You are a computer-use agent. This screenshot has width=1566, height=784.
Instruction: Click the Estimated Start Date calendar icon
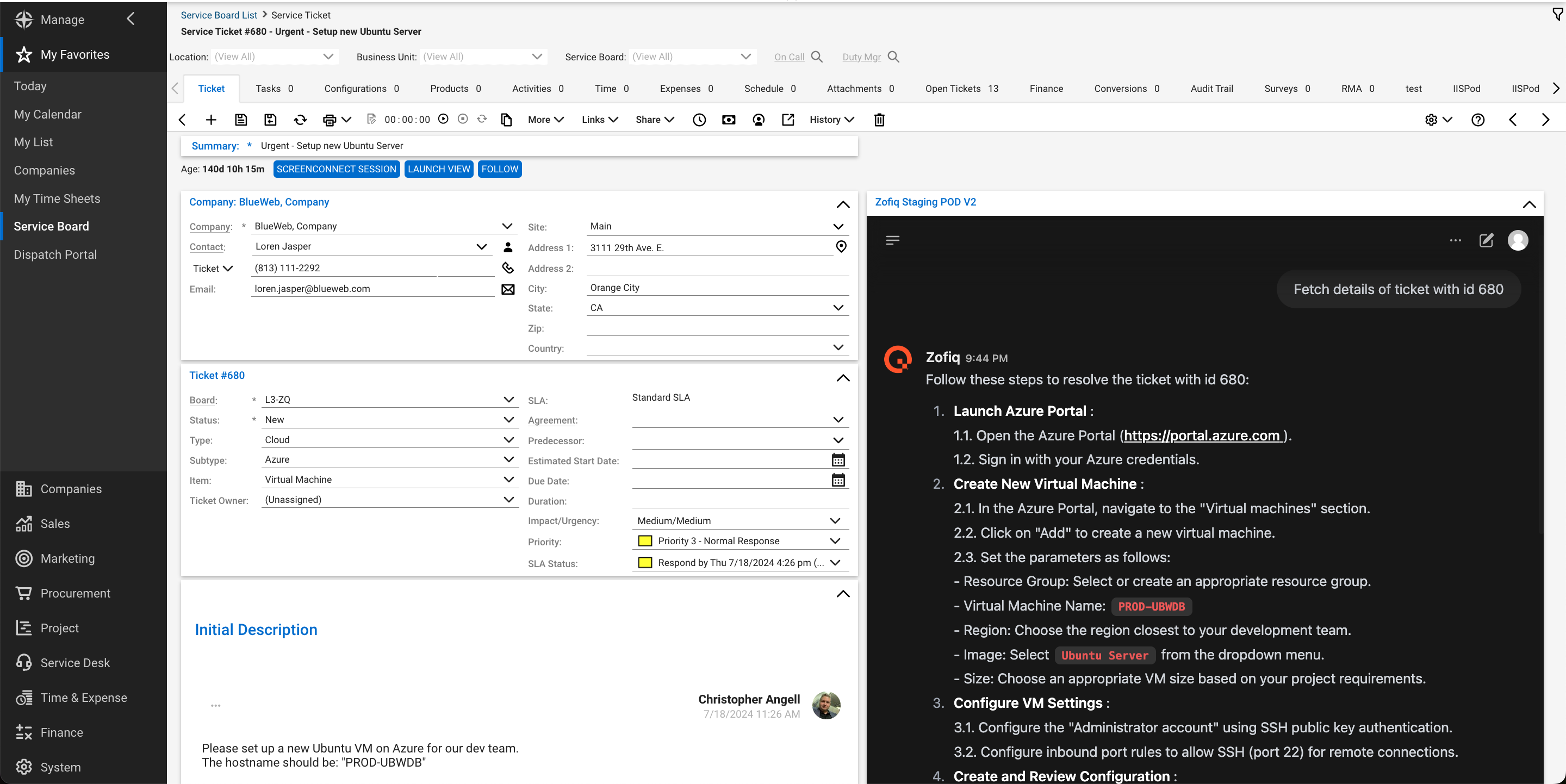pyautogui.click(x=838, y=460)
